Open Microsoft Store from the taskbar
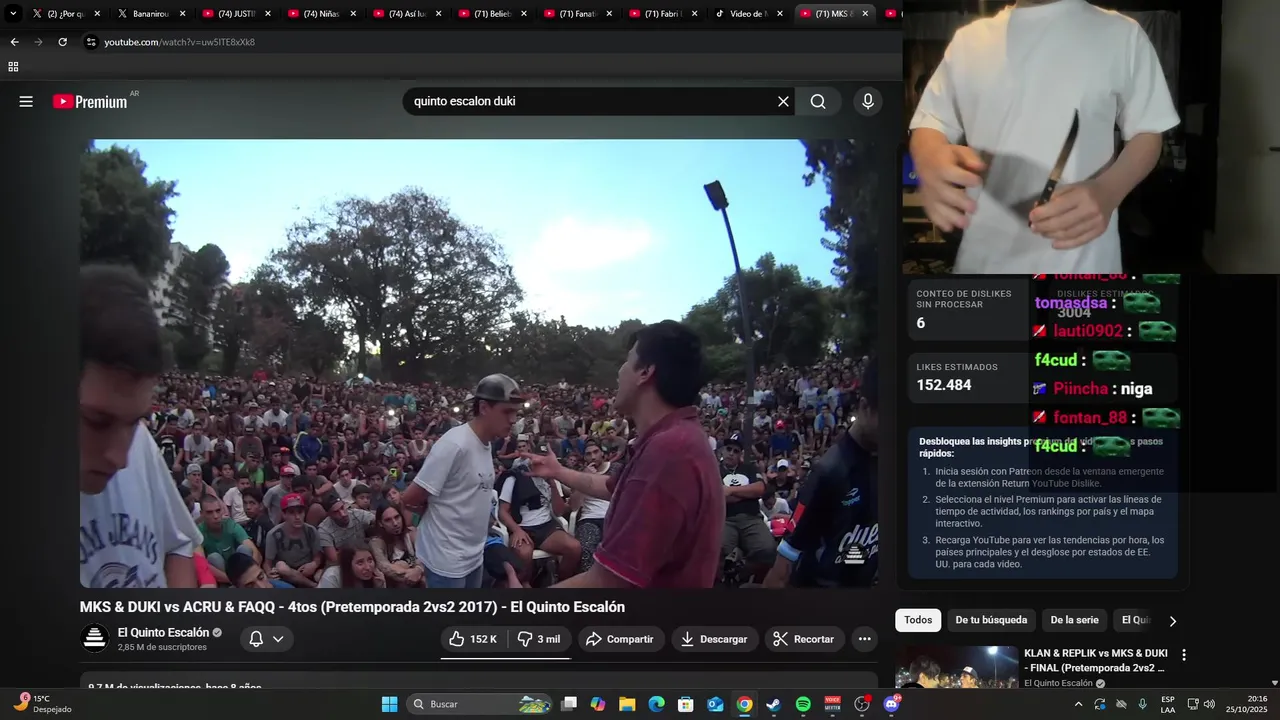Viewport: 1280px width, 720px height. (686, 704)
